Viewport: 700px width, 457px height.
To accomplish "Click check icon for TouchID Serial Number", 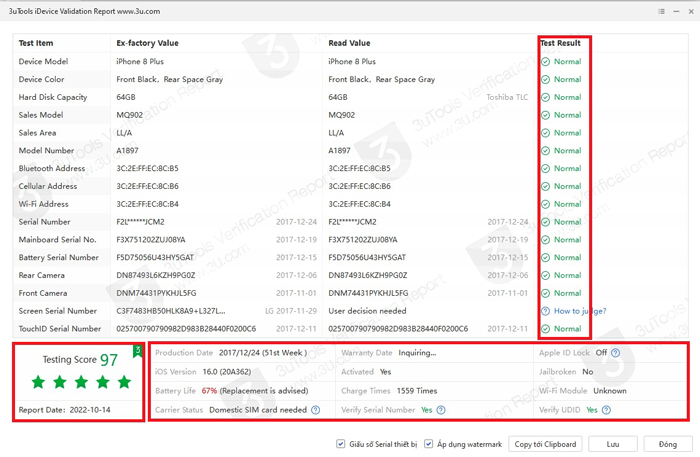I will point(546,329).
